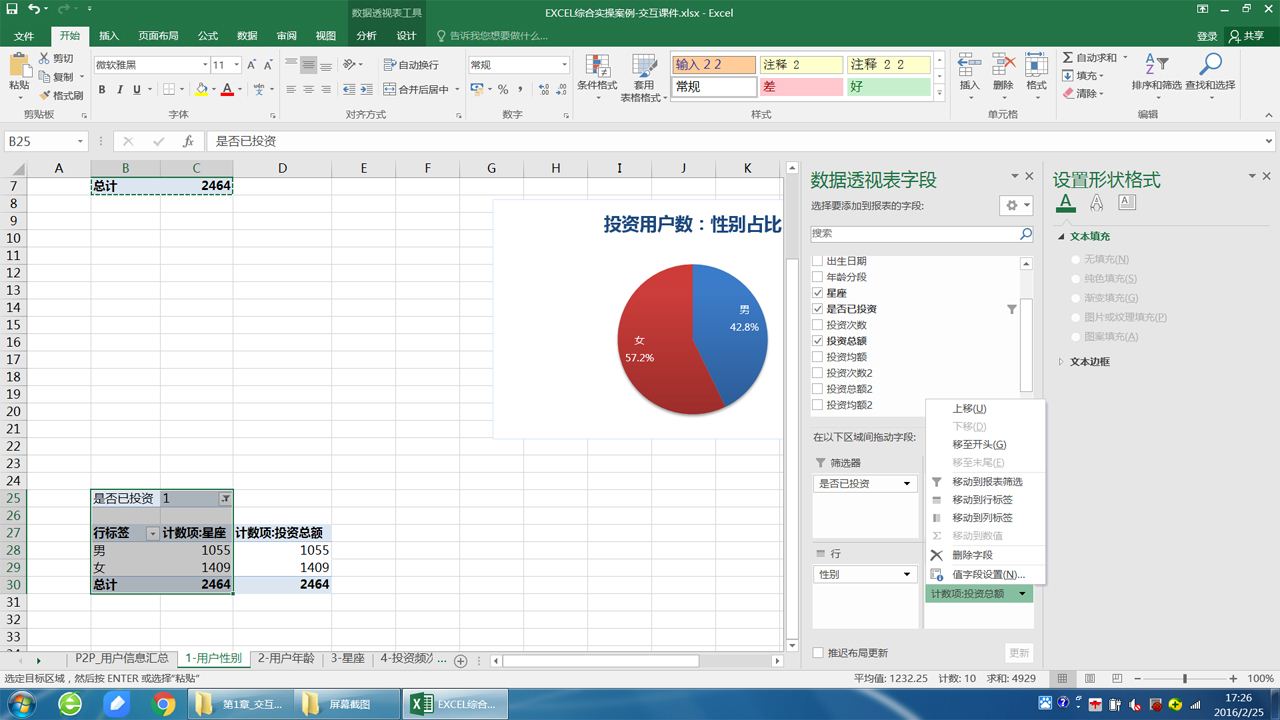Click the yellow fill color button
Viewport: 1280px width, 720px height.
[x=201, y=89]
